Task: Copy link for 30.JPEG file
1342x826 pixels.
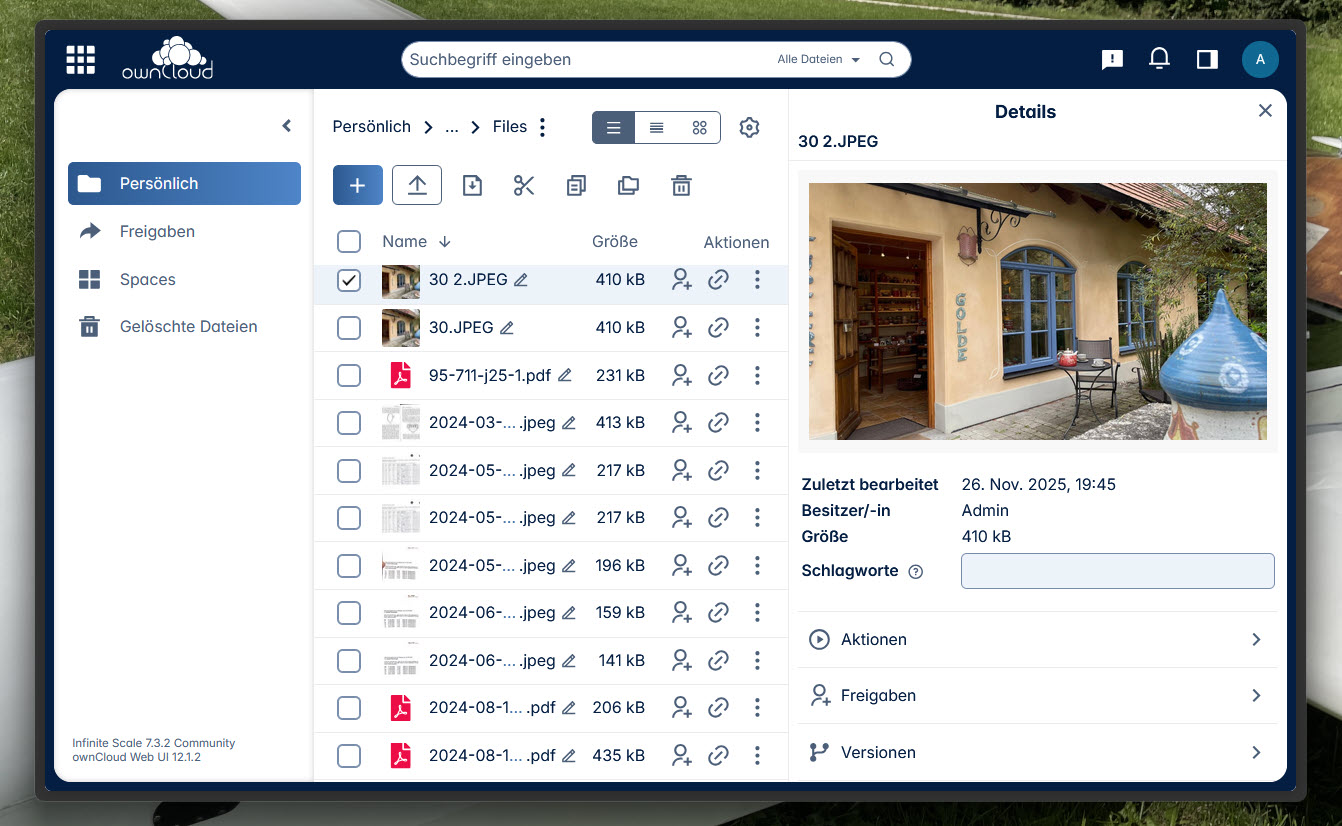Action: tap(718, 327)
